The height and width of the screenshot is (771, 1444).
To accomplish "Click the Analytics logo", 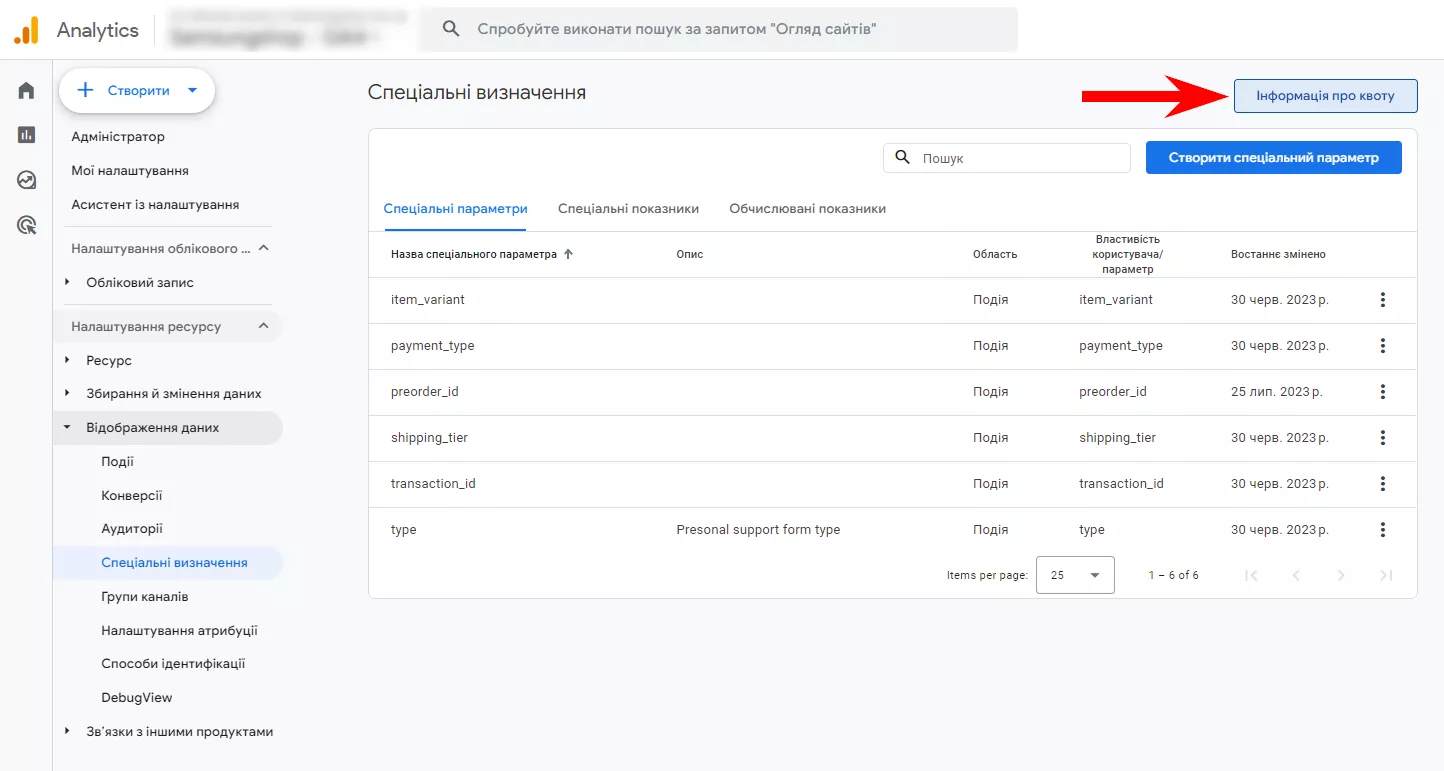I will tap(26, 30).
